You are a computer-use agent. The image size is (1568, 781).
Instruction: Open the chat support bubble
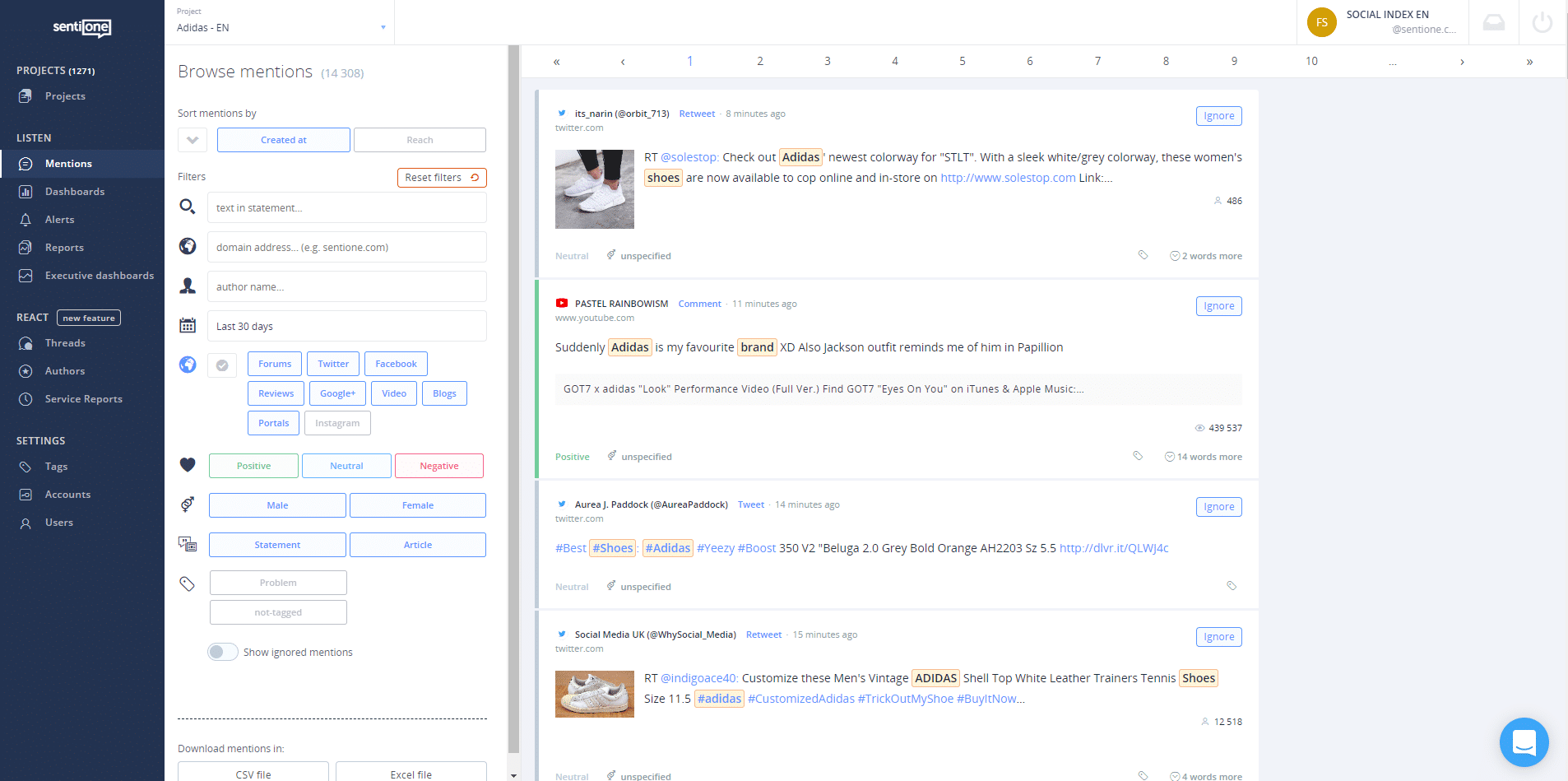(x=1524, y=741)
